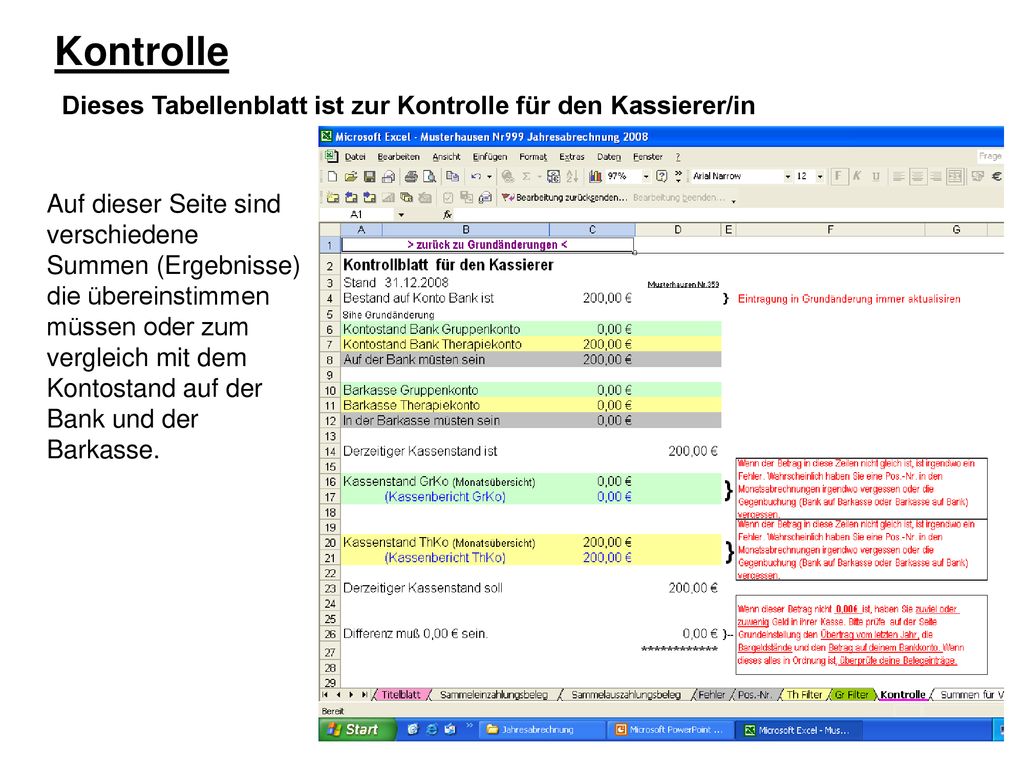Toggle bold formatting (F)
The width and height of the screenshot is (1024, 768).
click(x=839, y=176)
